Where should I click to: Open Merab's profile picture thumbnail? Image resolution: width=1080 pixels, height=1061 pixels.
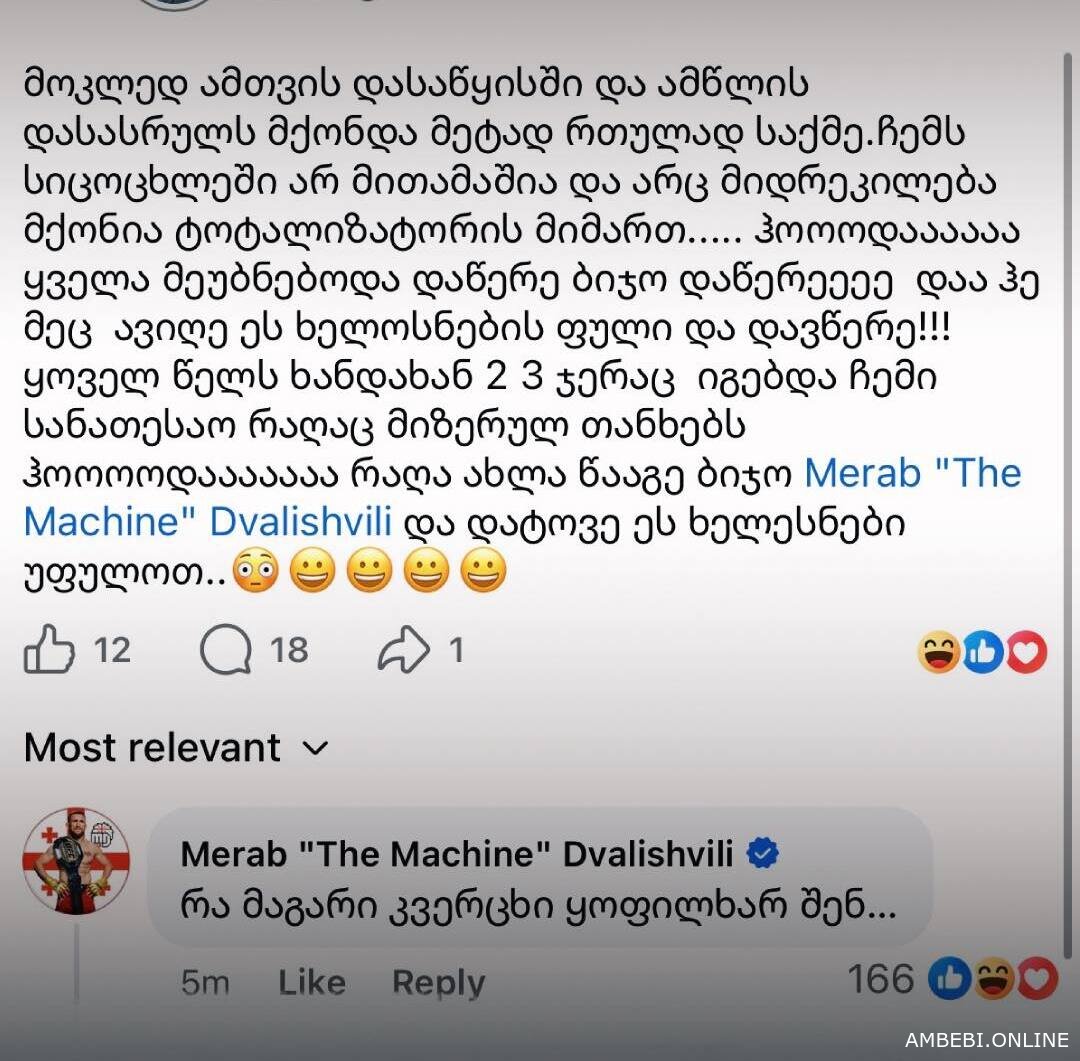(x=76, y=861)
